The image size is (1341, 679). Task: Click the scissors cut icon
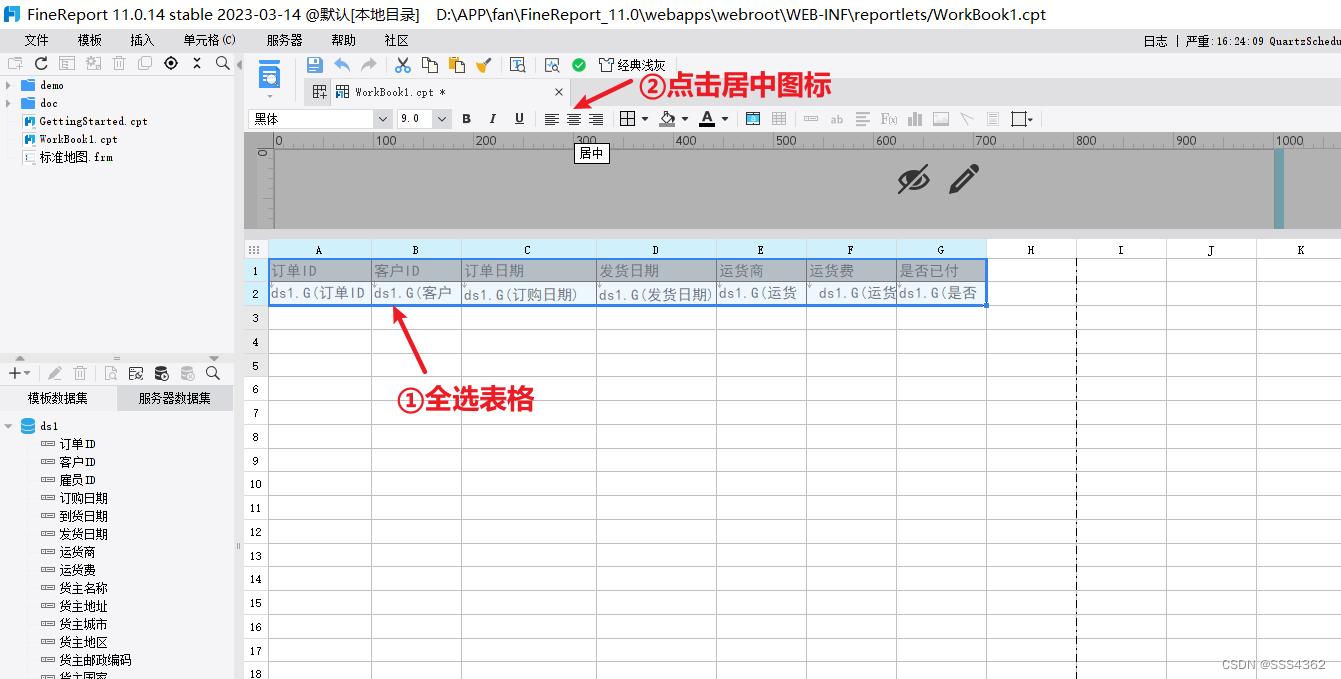(x=403, y=65)
